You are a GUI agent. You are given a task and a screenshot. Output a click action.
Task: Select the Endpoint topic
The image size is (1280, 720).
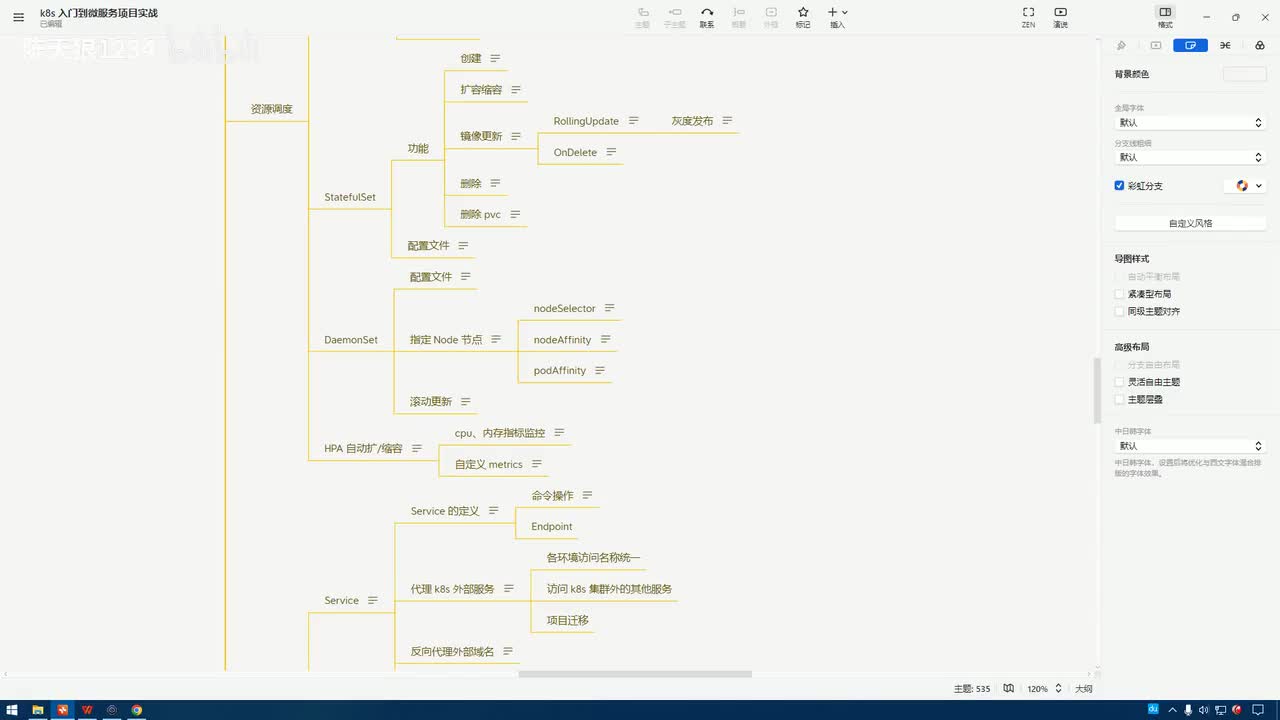click(552, 527)
